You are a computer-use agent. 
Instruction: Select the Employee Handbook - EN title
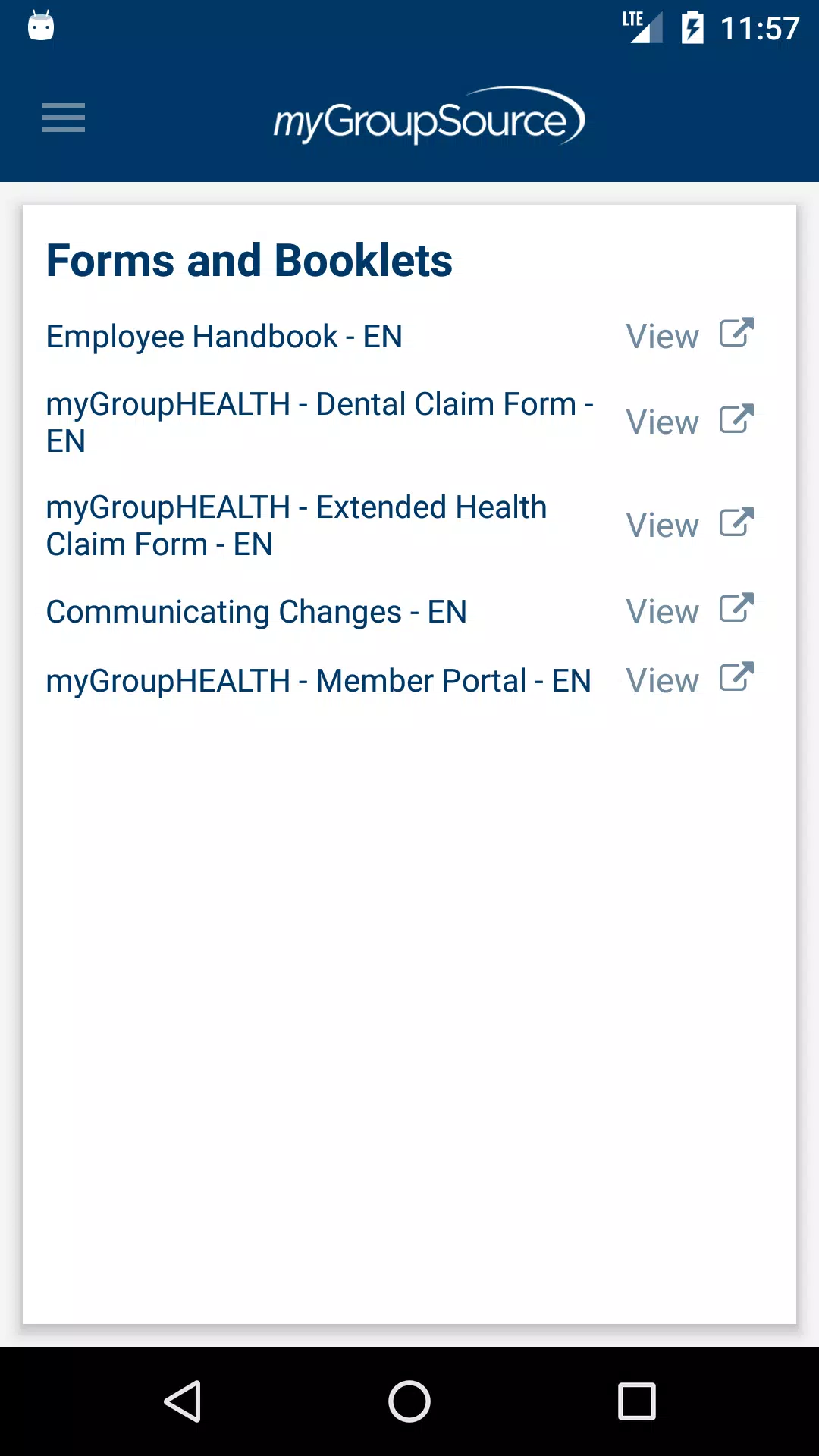tap(224, 337)
